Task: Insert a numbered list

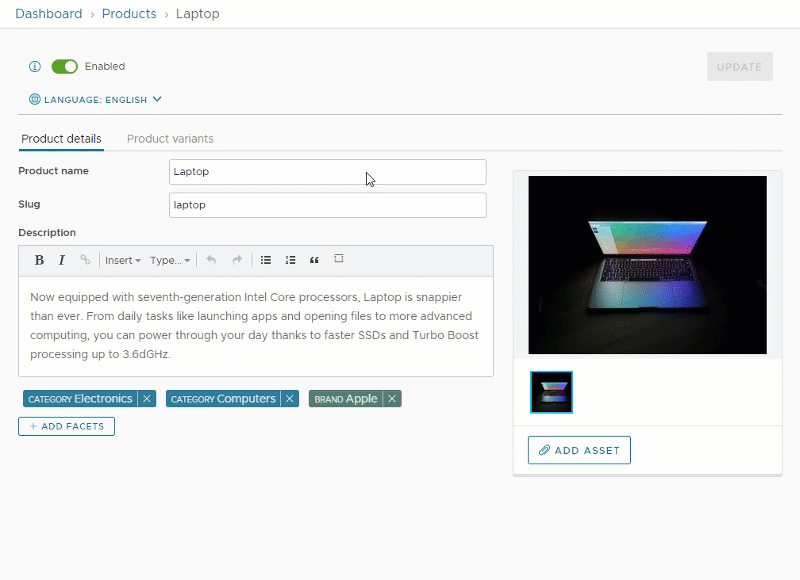Action: click(290, 260)
